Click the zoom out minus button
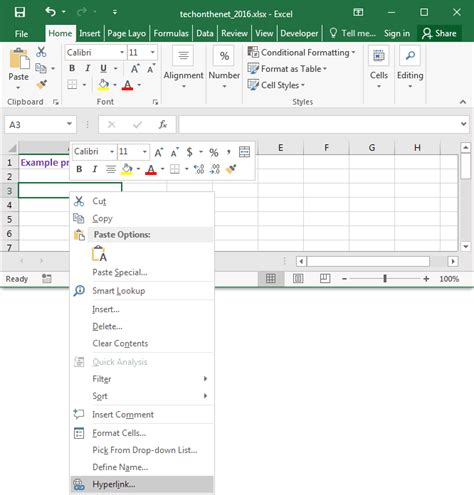 point(344,278)
